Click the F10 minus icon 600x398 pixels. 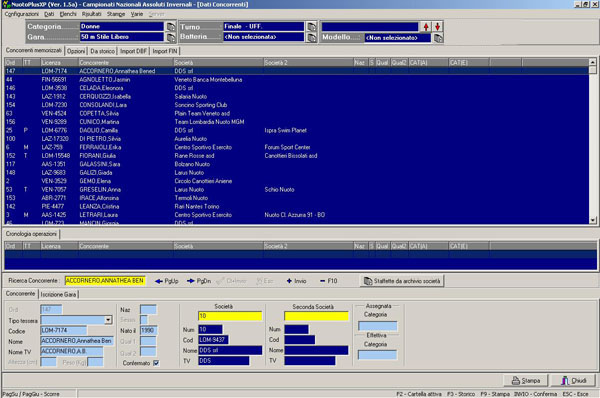(323, 281)
